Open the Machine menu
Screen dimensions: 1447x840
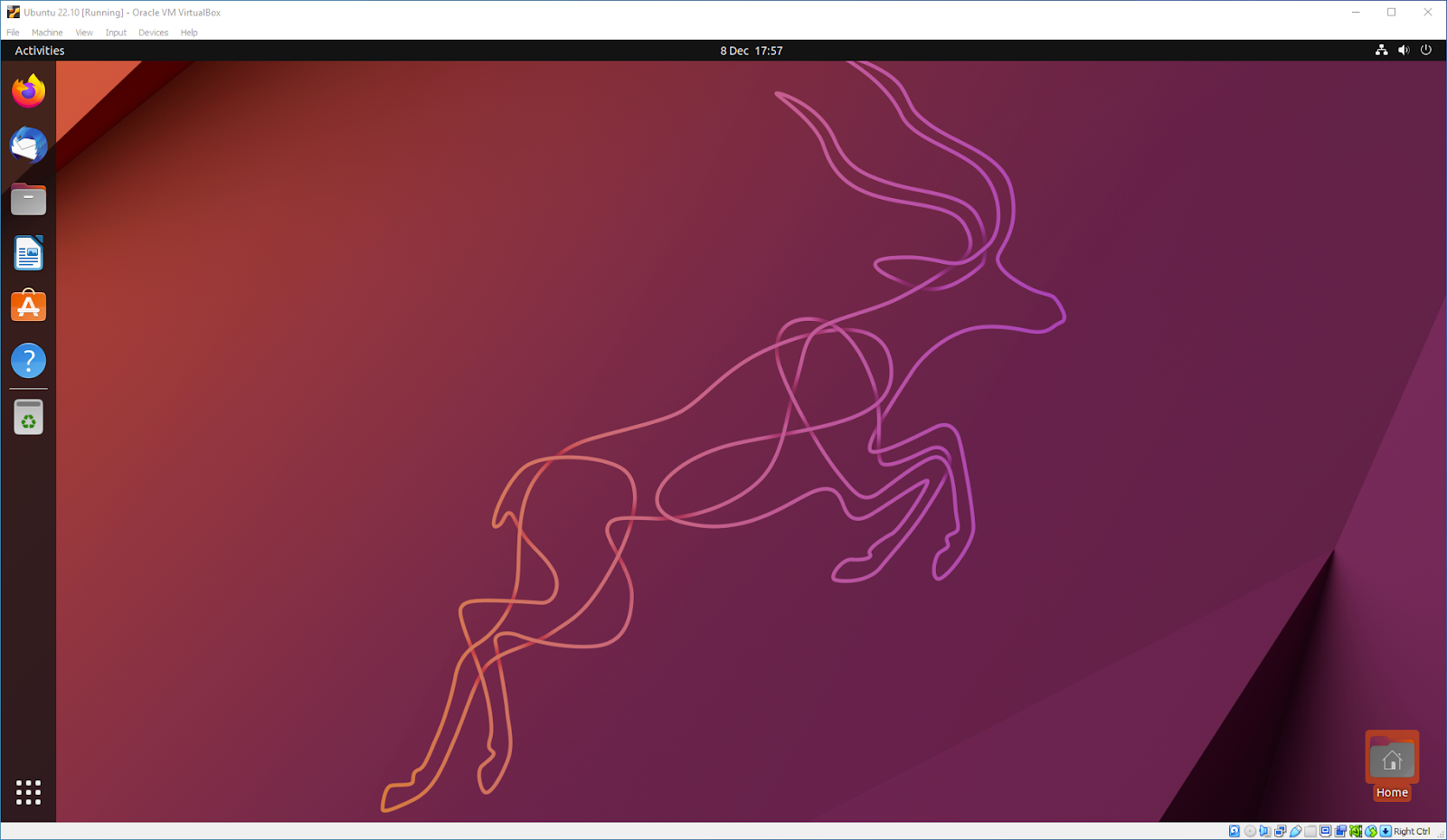[47, 33]
